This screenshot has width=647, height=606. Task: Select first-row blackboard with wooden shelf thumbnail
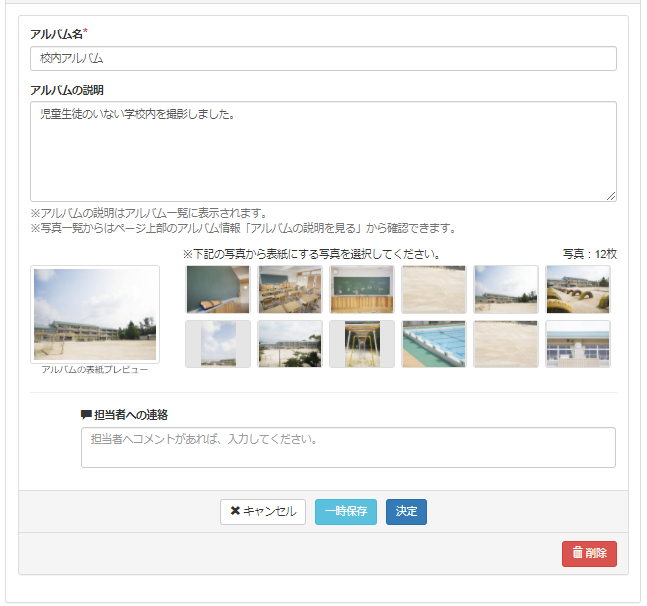point(362,290)
